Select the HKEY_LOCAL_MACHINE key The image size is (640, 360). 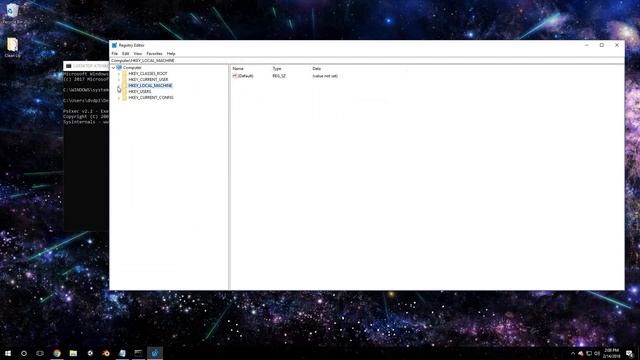(150, 86)
